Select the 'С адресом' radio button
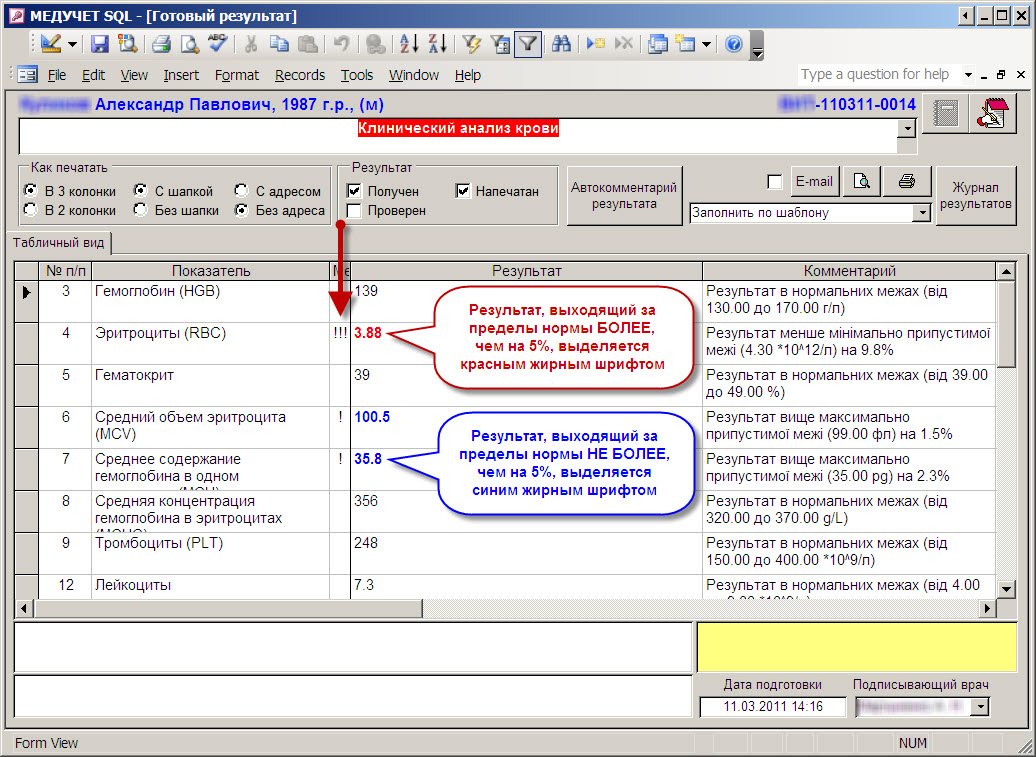1036x757 pixels. click(x=241, y=190)
